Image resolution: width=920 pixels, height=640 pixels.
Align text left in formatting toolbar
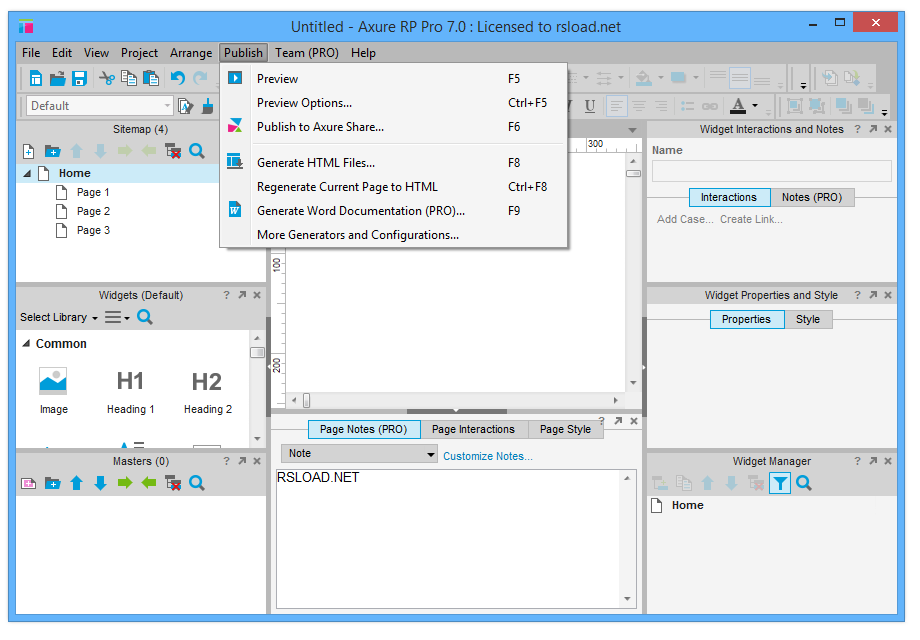click(x=616, y=106)
